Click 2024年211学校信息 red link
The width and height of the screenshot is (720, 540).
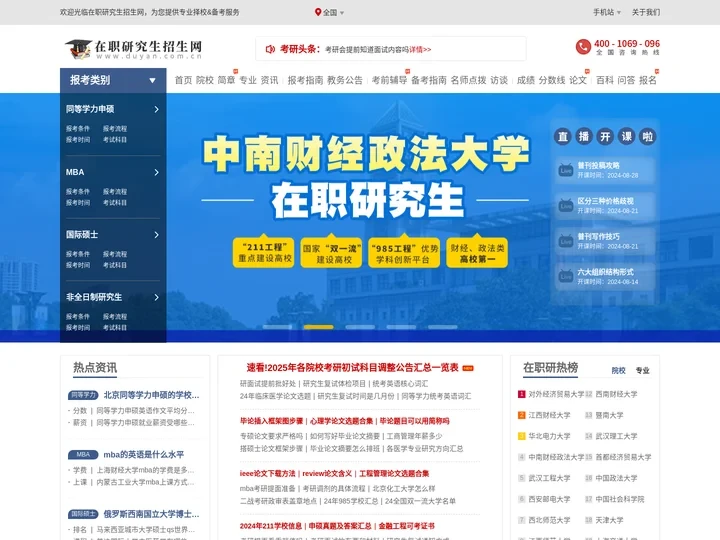point(271,526)
